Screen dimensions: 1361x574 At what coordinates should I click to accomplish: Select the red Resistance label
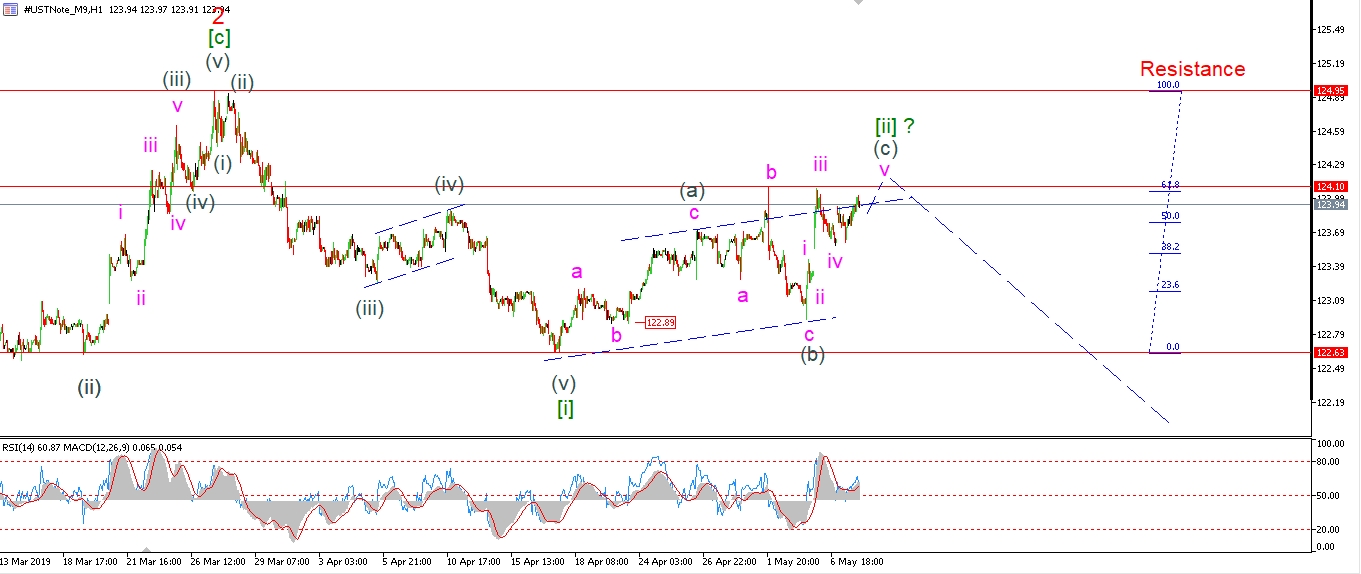(x=1192, y=69)
